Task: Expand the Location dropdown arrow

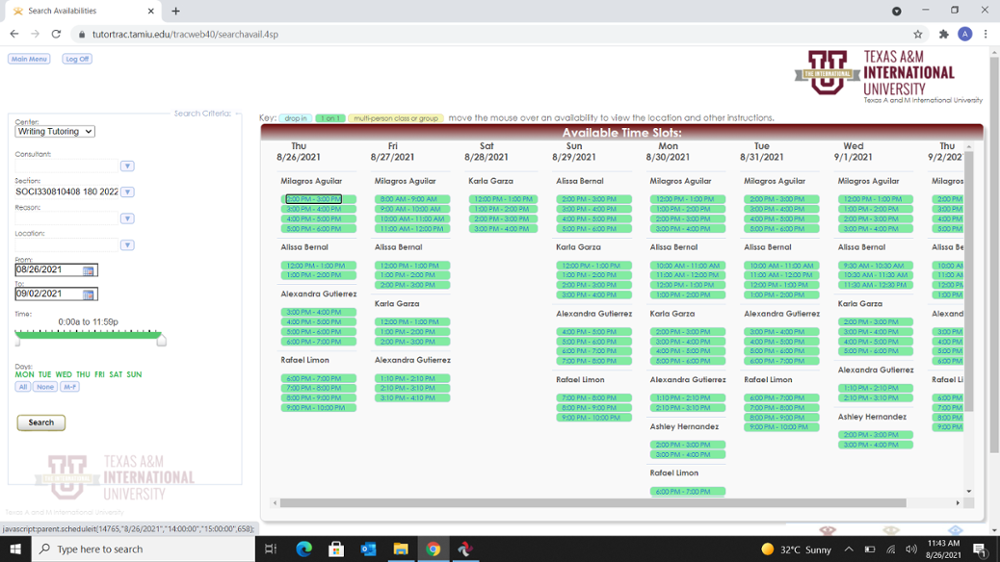Action: 128,245
